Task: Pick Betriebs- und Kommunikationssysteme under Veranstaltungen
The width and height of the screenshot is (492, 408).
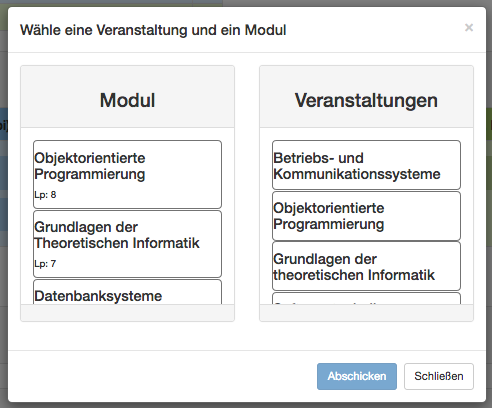Action: (x=366, y=165)
